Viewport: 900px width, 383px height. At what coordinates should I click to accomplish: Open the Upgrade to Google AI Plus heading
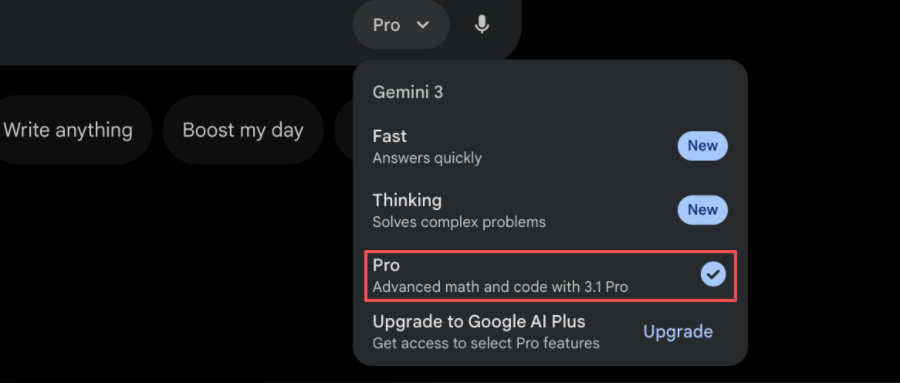(x=479, y=322)
